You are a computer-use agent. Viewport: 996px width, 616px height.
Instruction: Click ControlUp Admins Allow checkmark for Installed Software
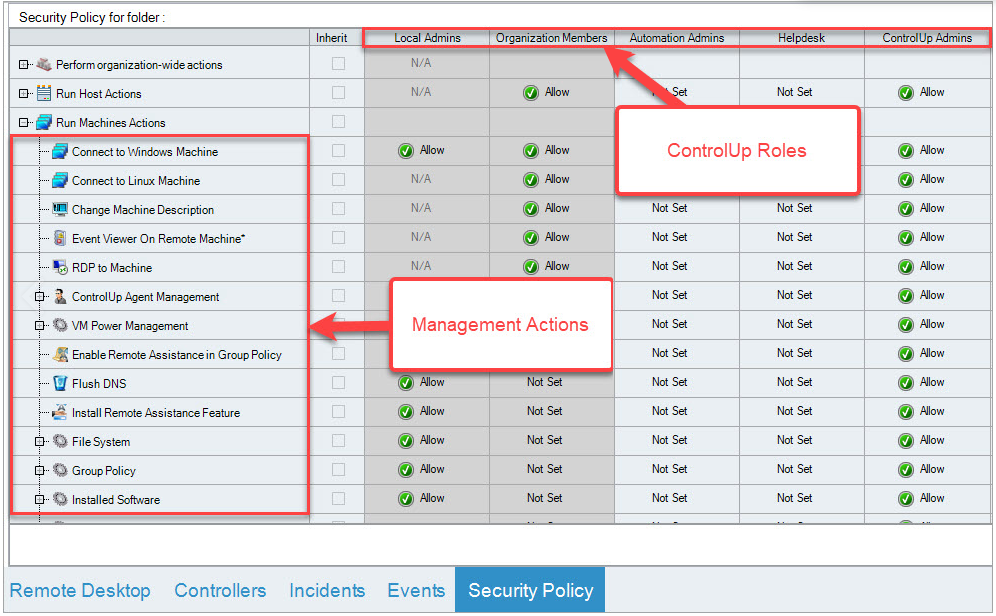(x=906, y=499)
